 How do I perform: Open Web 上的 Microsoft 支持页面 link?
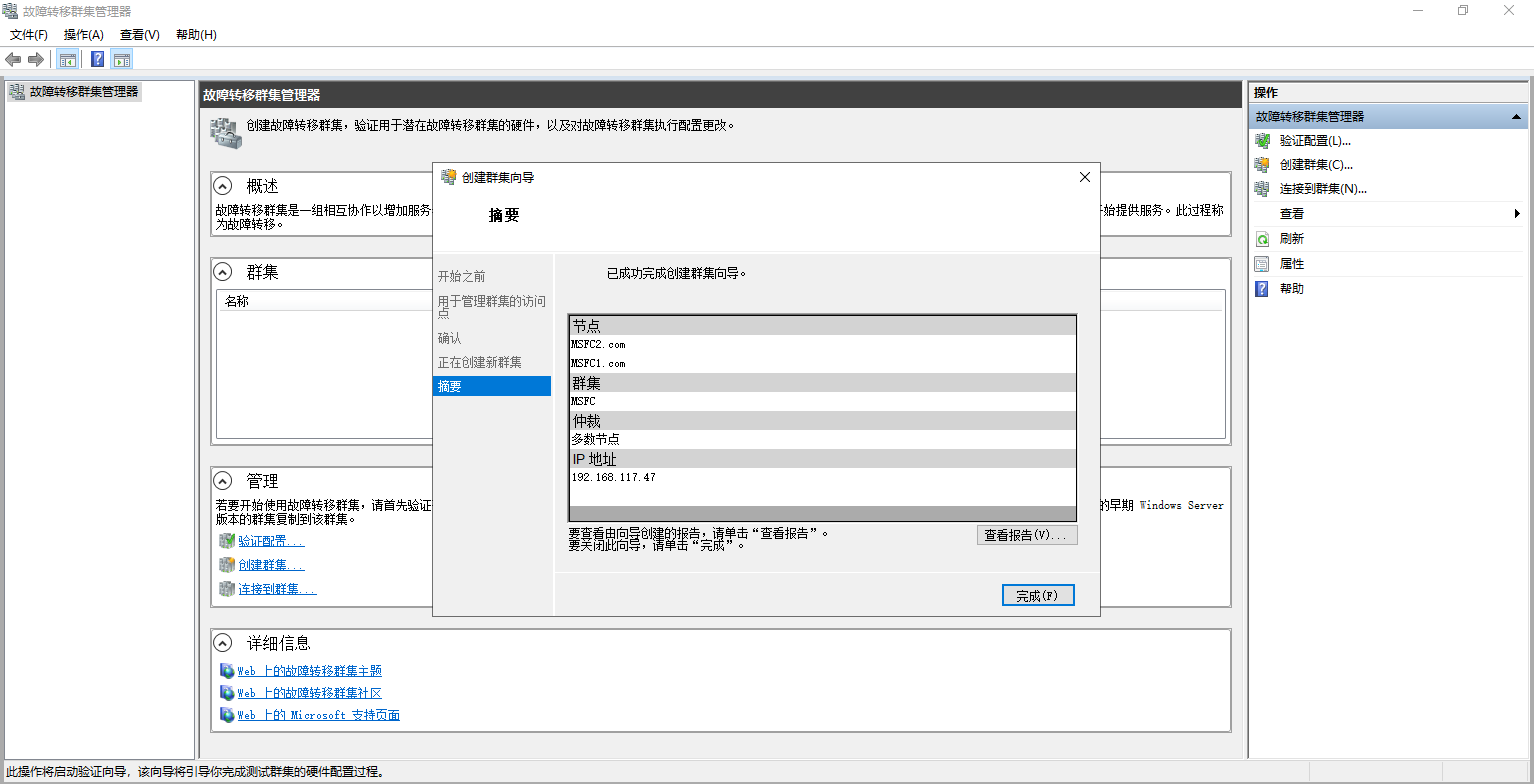click(x=318, y=715)
